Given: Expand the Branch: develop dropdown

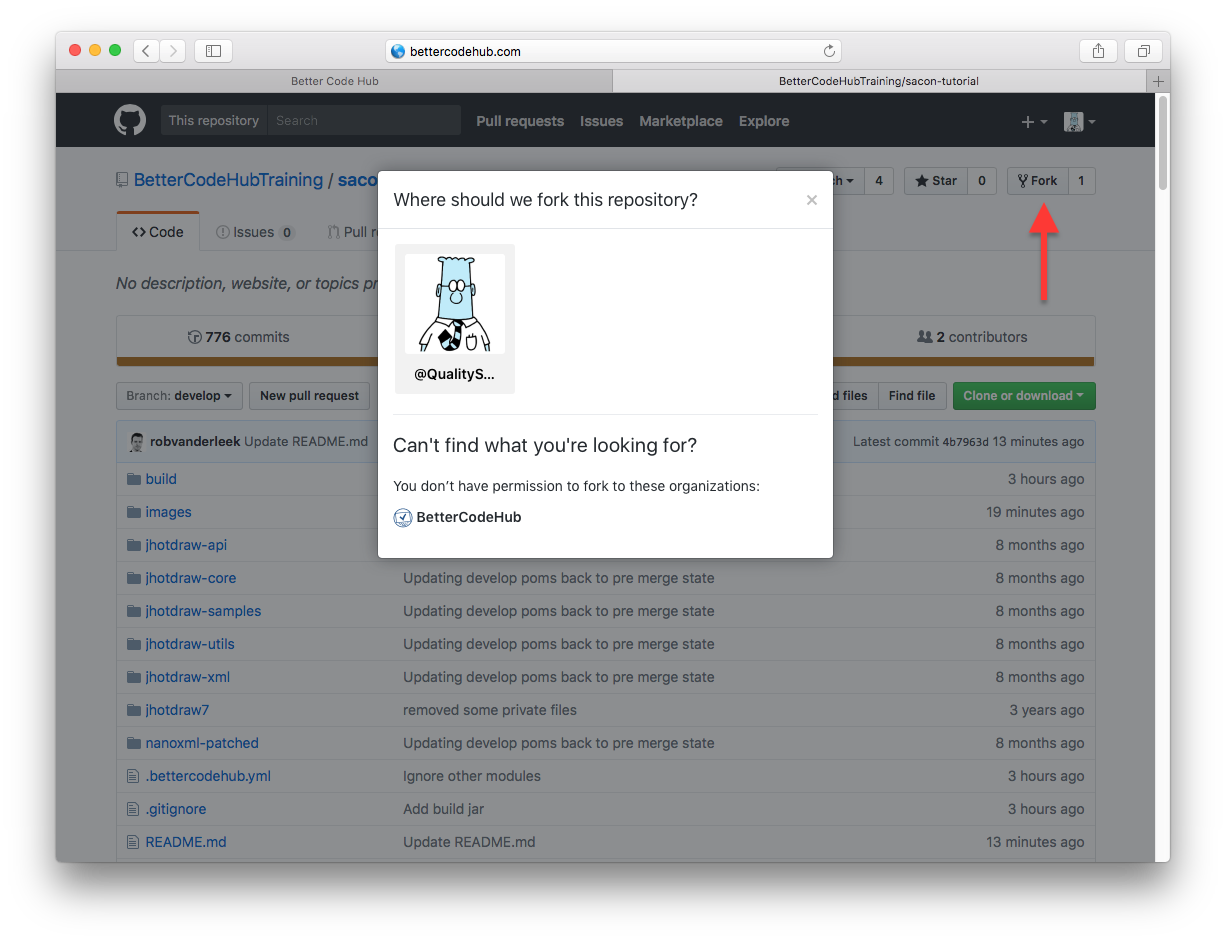Looking at the screenshot, I should (178, 396).
